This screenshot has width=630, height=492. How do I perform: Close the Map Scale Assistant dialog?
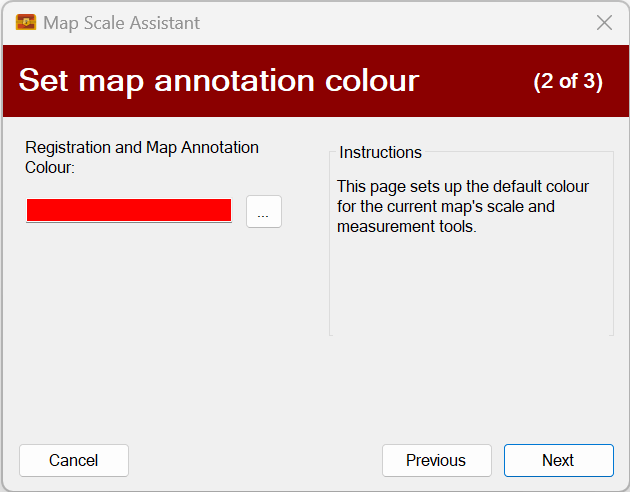pos(604,22)
